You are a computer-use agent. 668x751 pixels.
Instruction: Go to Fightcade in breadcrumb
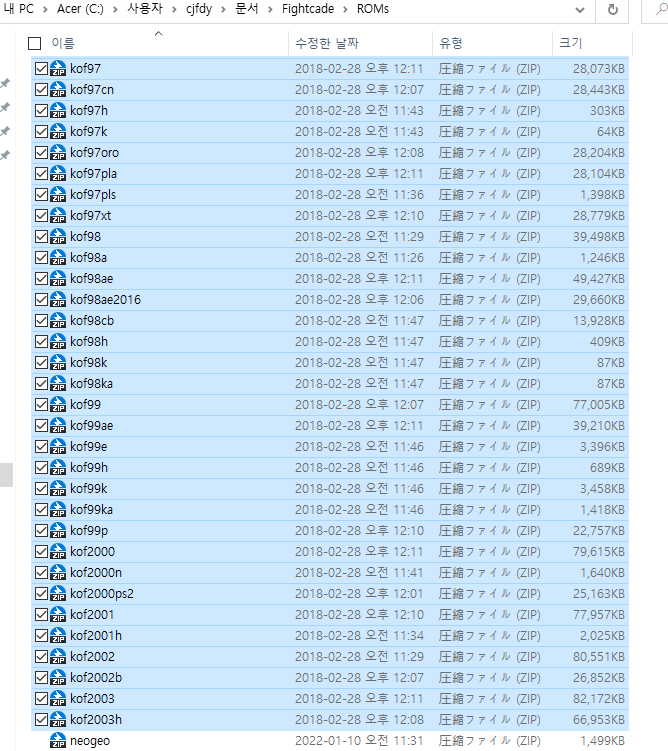(x=308, y=9)
